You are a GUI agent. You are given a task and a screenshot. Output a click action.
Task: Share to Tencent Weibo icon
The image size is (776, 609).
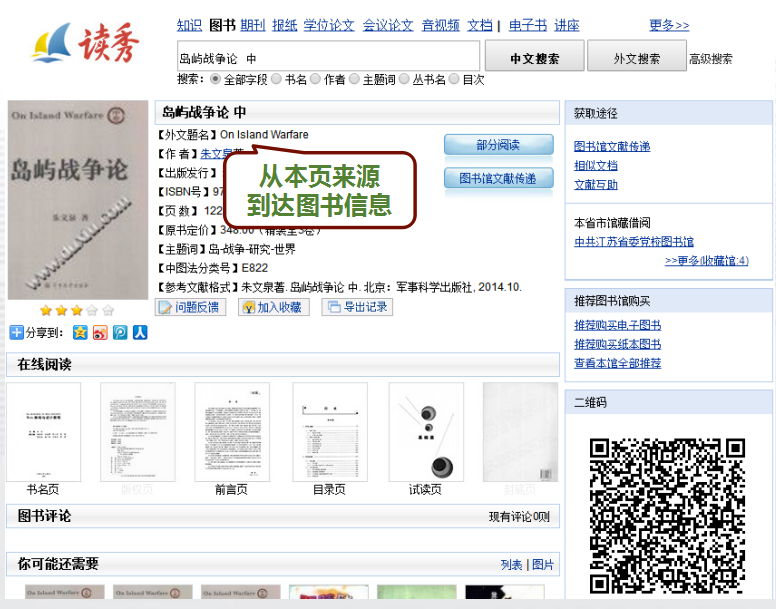click(120, 332)
